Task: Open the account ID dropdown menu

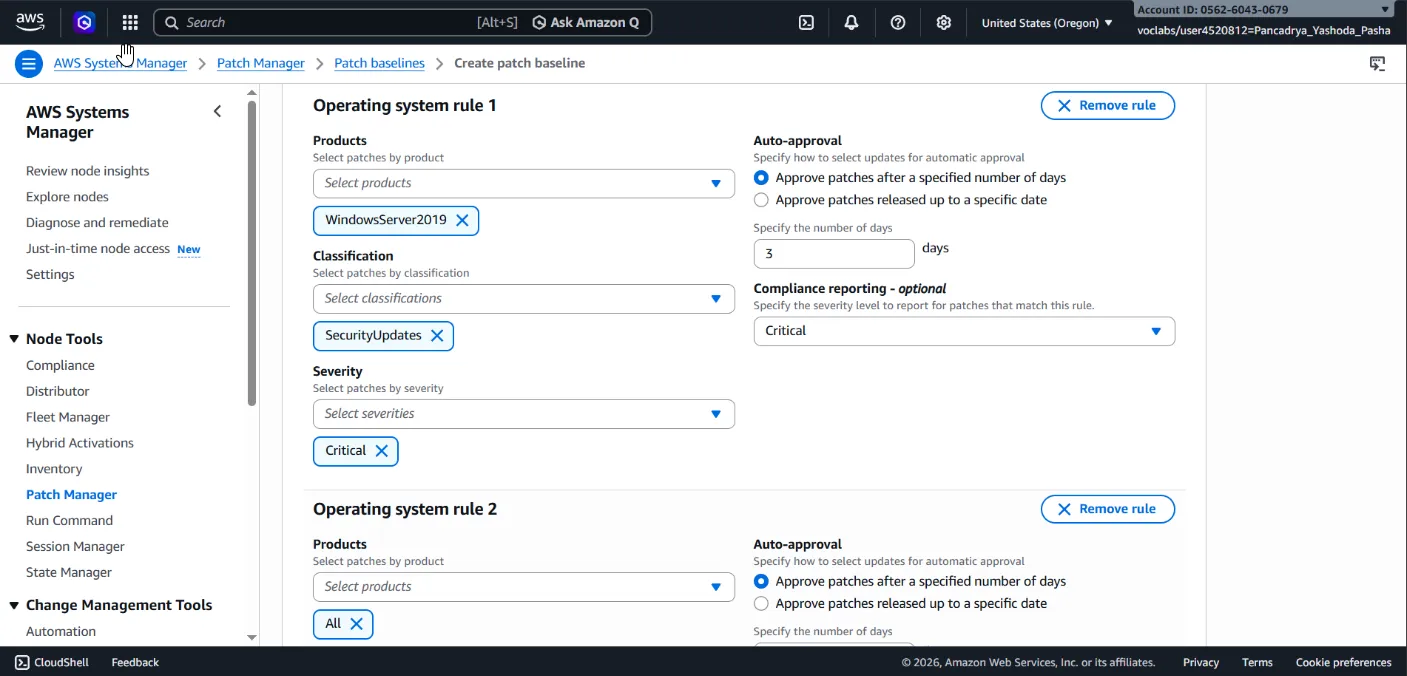Action: click(x=1264, y=10)
